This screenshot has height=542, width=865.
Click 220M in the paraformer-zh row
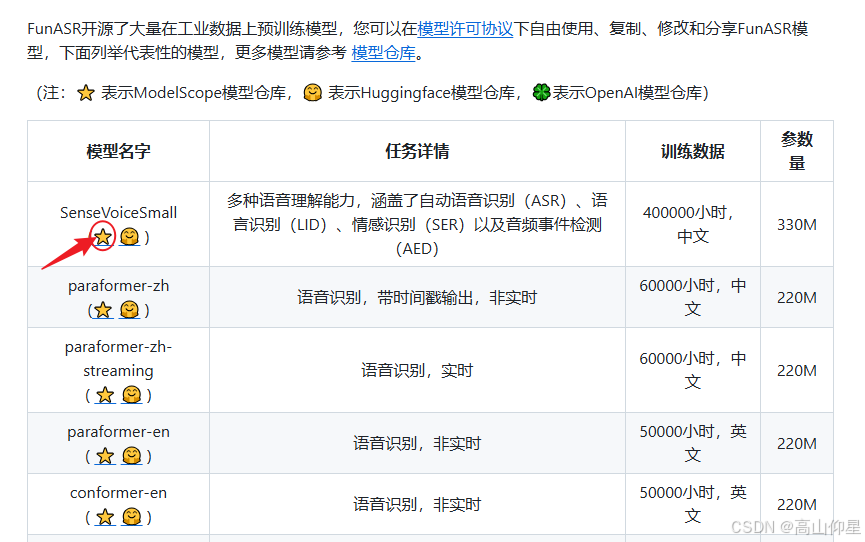coord(797,298)
